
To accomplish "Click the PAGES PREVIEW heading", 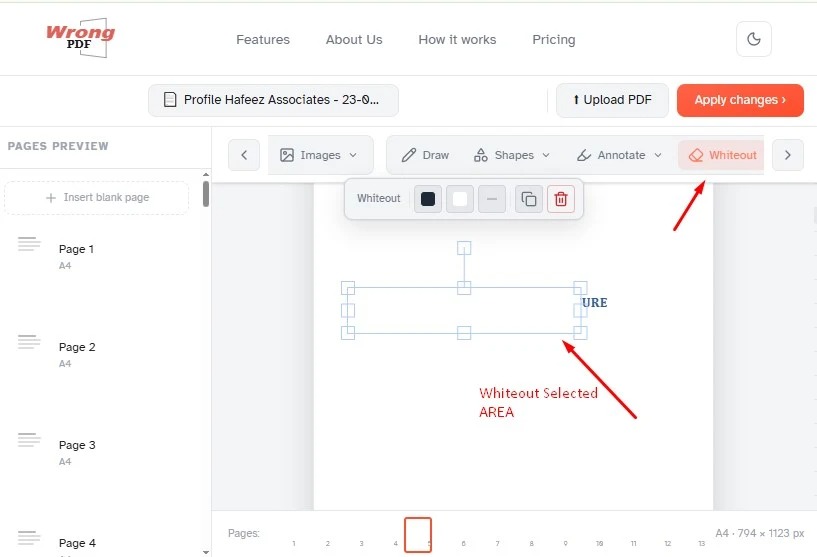I will point(58,146).
